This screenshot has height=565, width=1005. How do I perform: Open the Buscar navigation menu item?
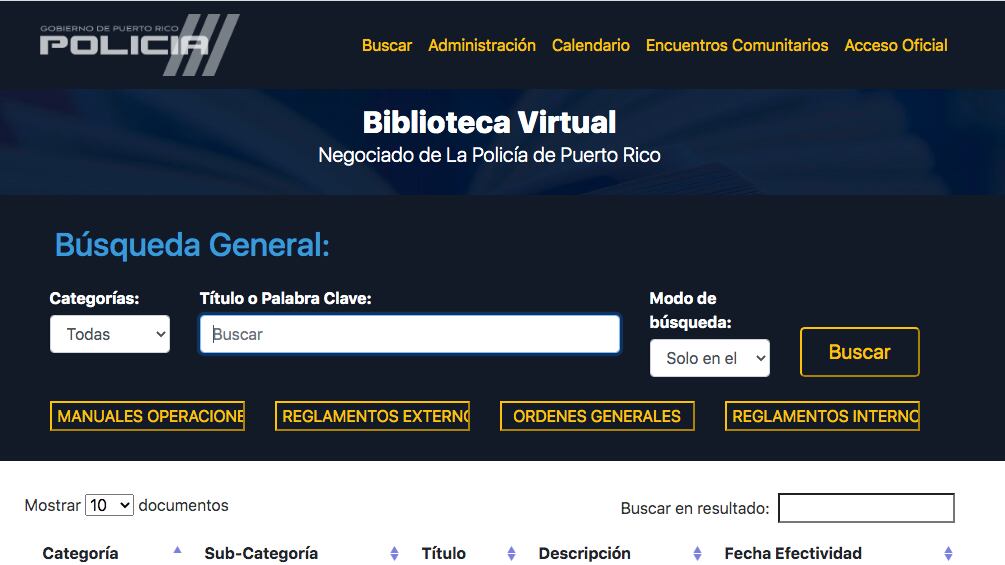pos(387,45)
